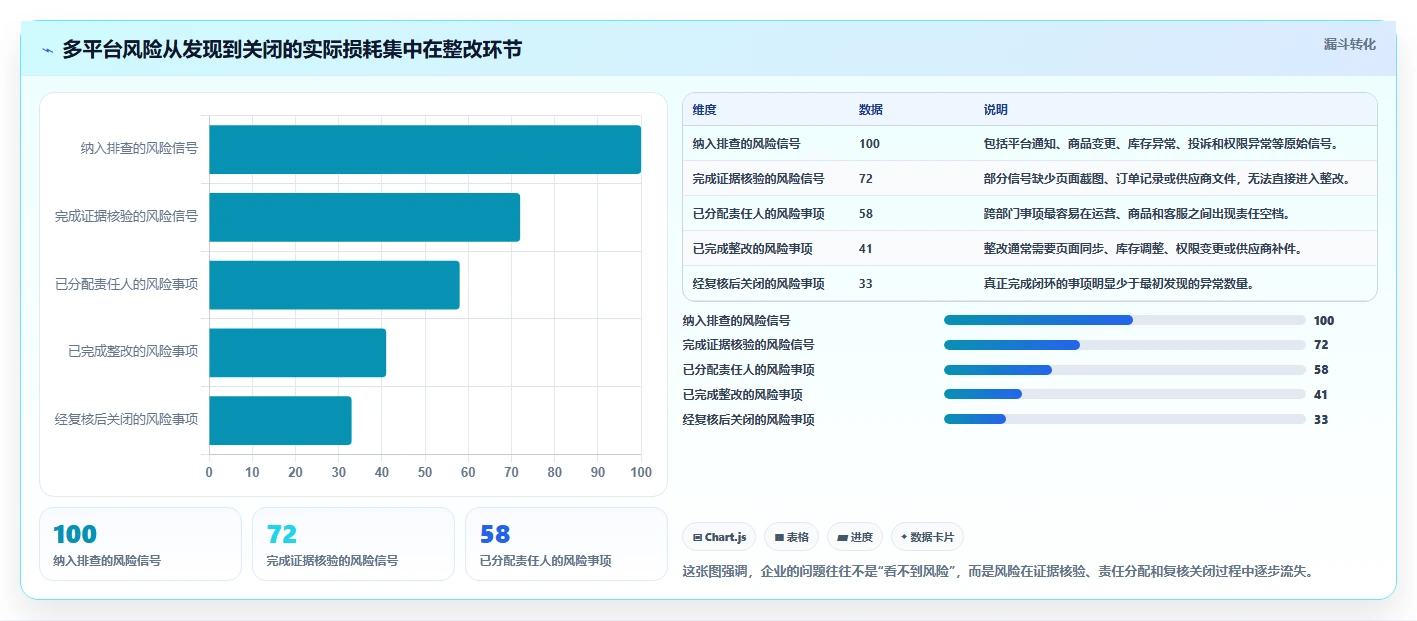Image resolution: width=1417 pixels, height=621 pixels.
Task: Click table cell 纳入排查的风险信号
Action: [x=746, y=144]
